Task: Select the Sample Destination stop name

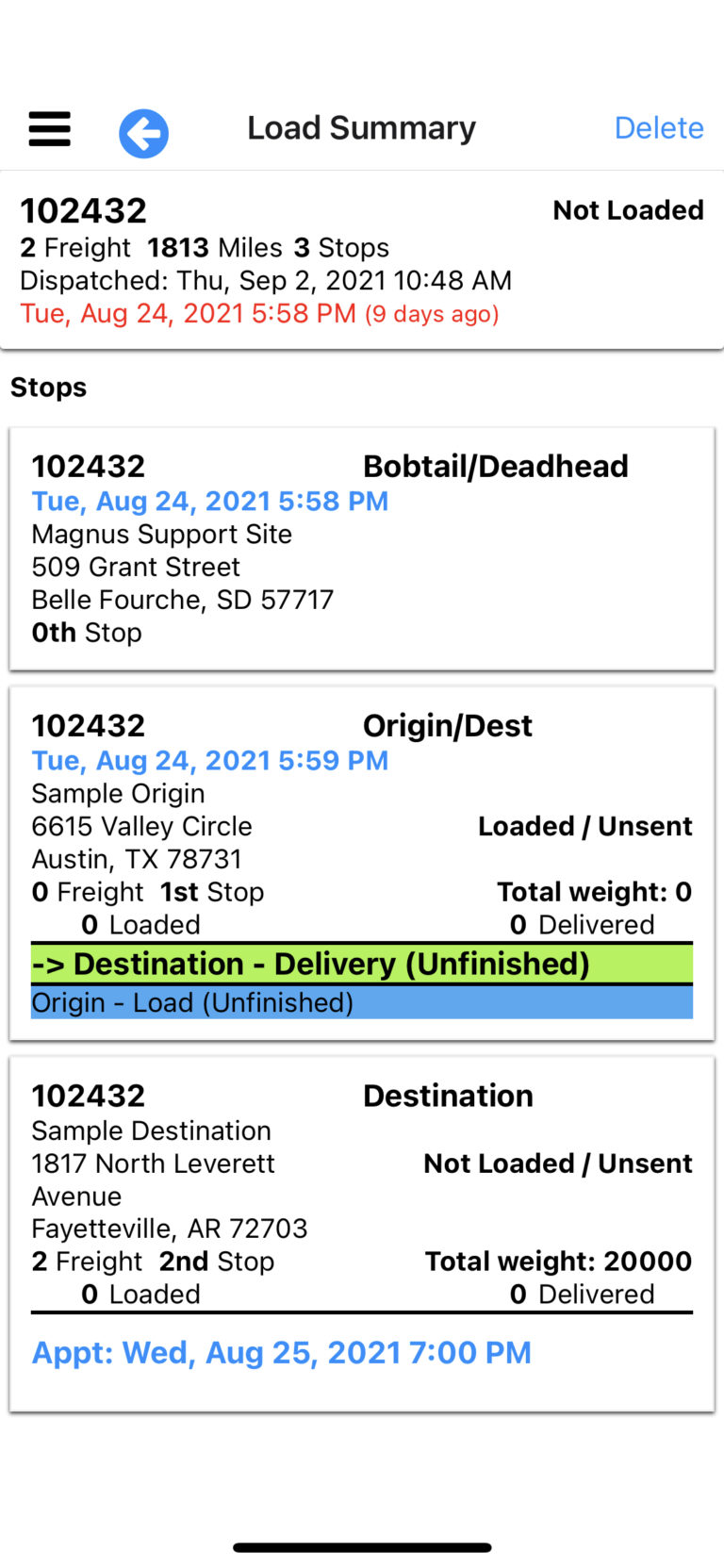Action: [151, 1131]
